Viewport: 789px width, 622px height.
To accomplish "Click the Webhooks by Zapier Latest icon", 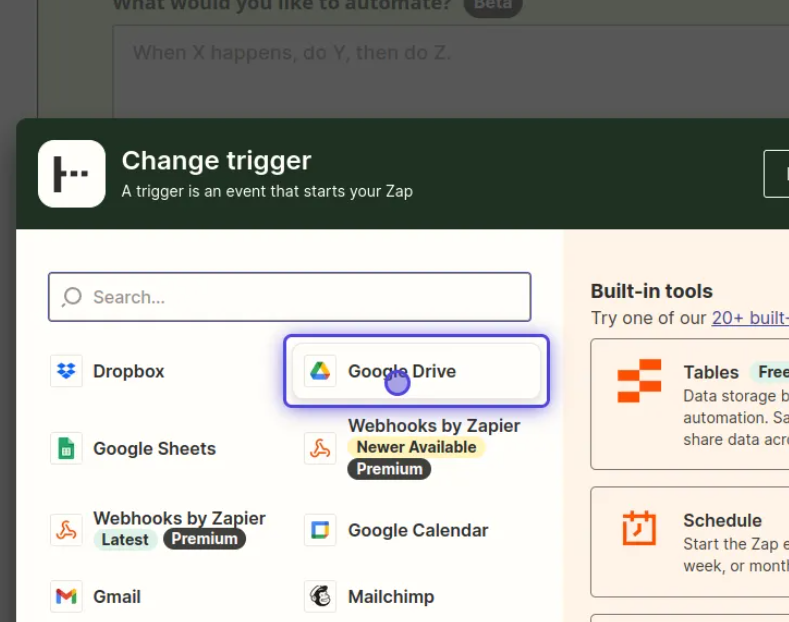I will 66,530.
